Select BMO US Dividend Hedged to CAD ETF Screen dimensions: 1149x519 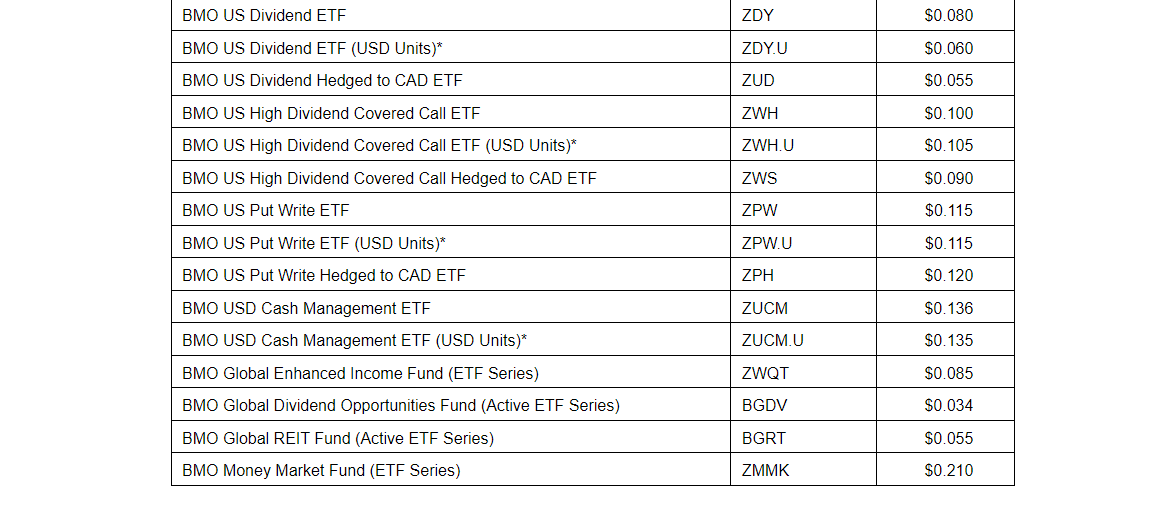322,81
